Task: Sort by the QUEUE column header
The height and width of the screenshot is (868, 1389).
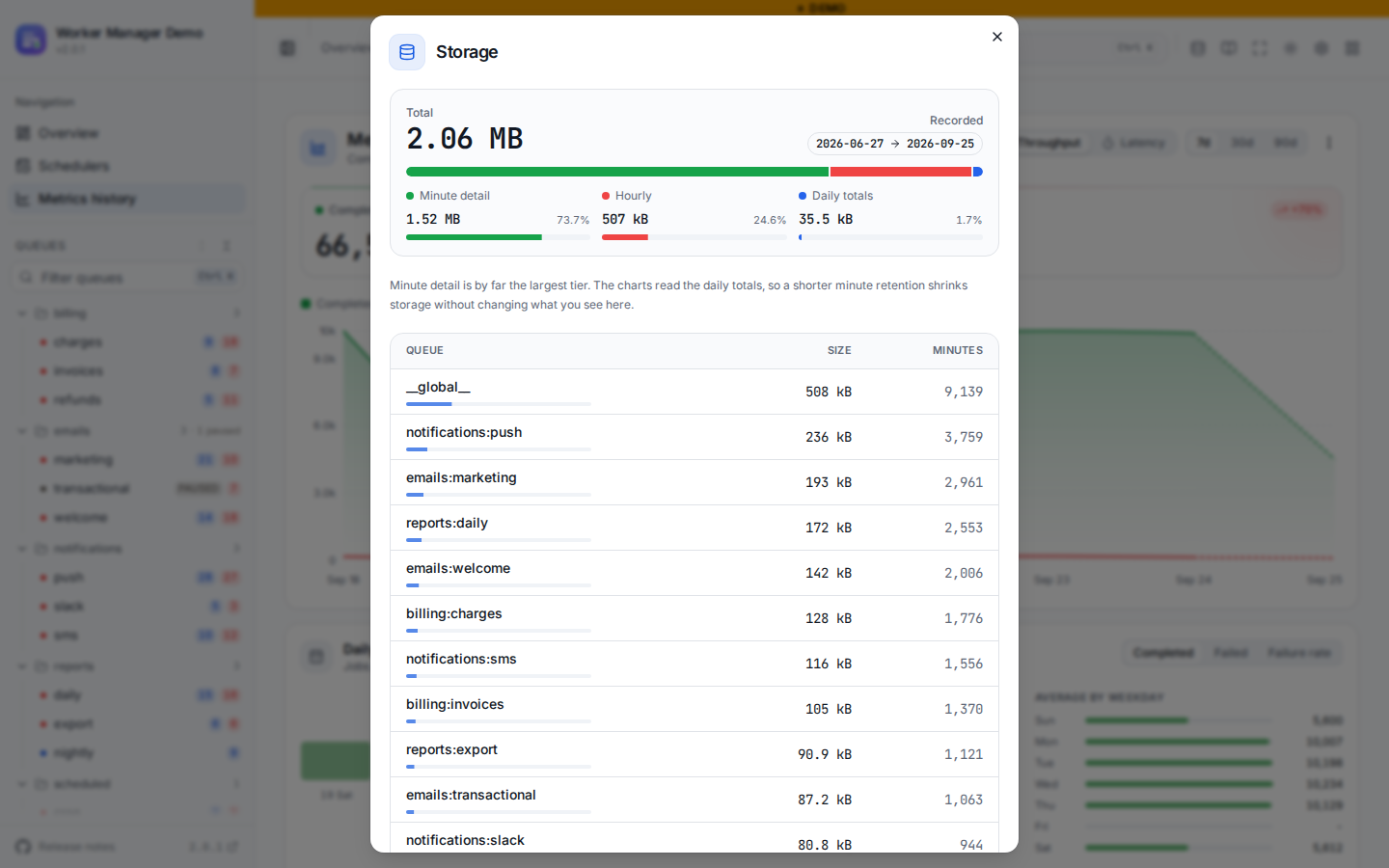Action: (424, 351)
